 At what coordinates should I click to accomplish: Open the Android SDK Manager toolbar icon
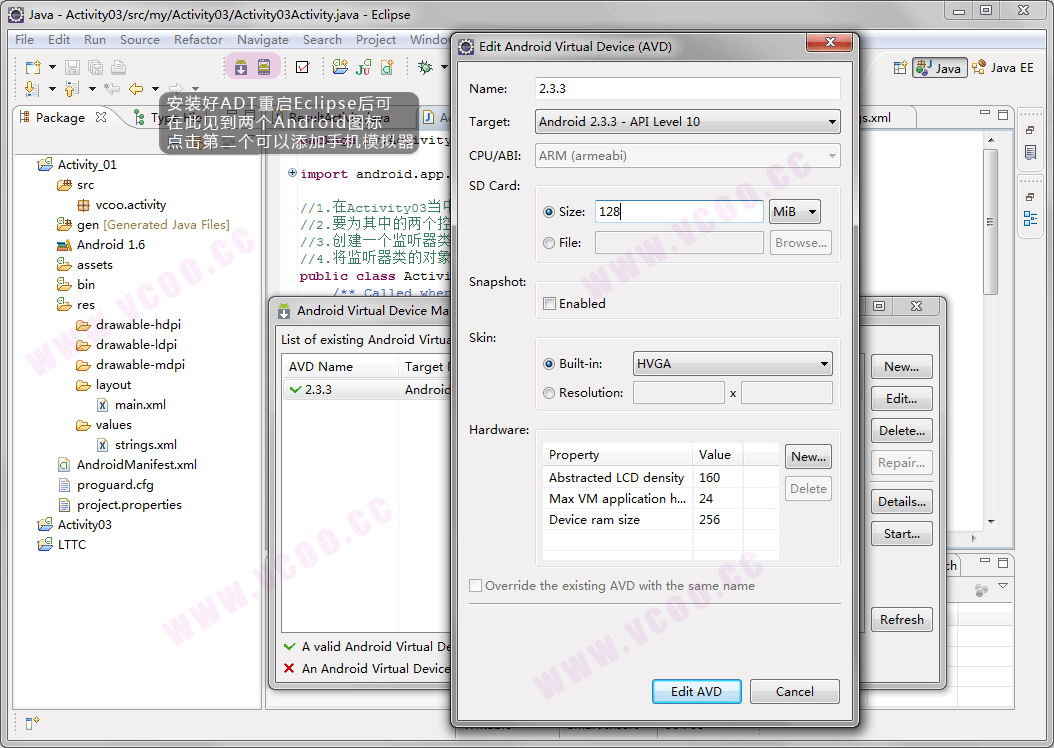pyautogui.click(x=241, y=68)
